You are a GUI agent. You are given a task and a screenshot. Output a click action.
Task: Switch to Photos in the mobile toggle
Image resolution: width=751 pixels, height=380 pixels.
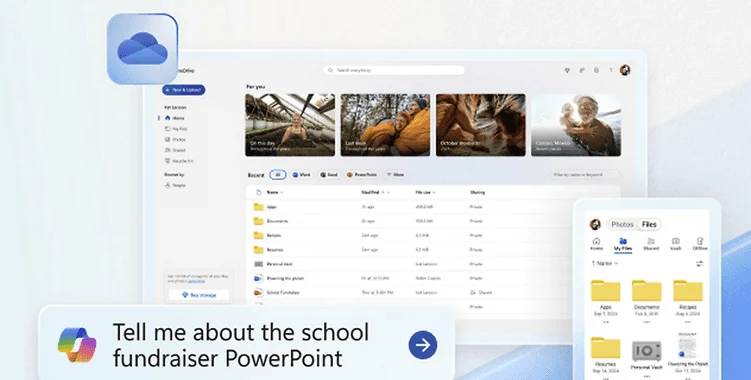click(x=623, y=224)
